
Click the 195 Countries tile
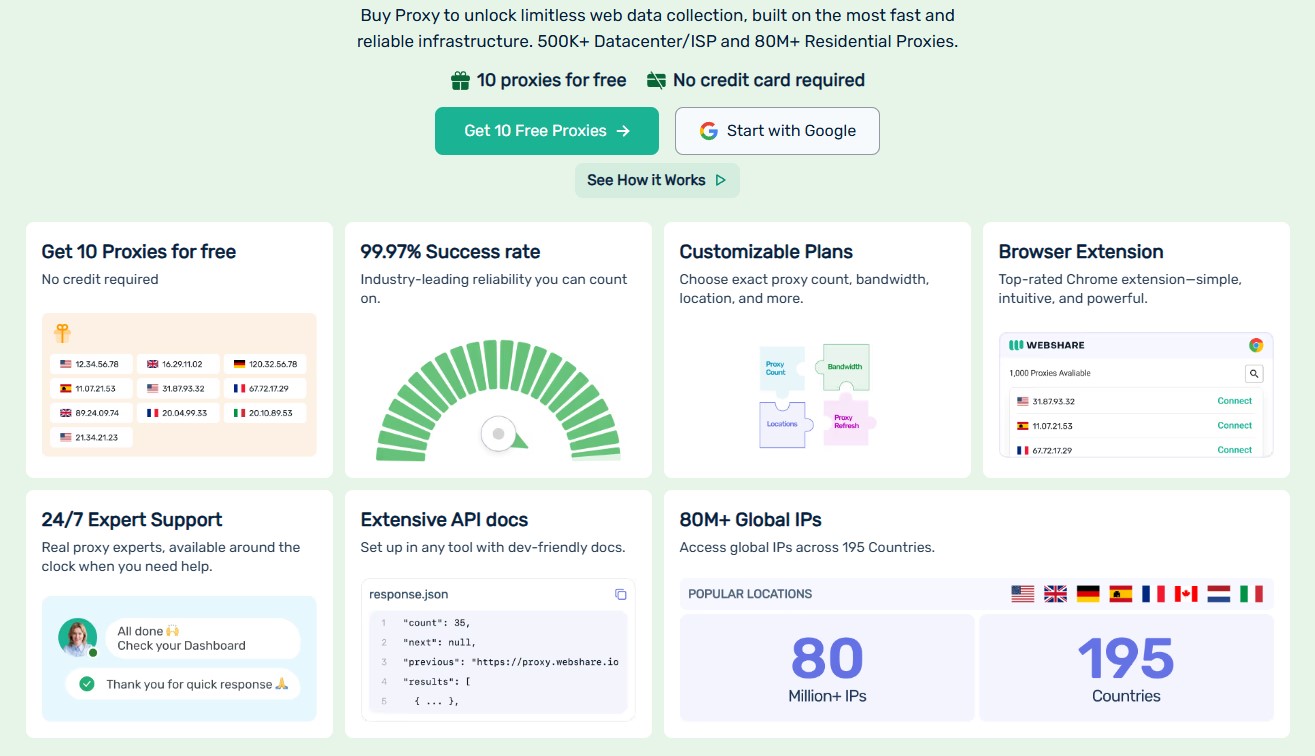(x=1126, y=667)
